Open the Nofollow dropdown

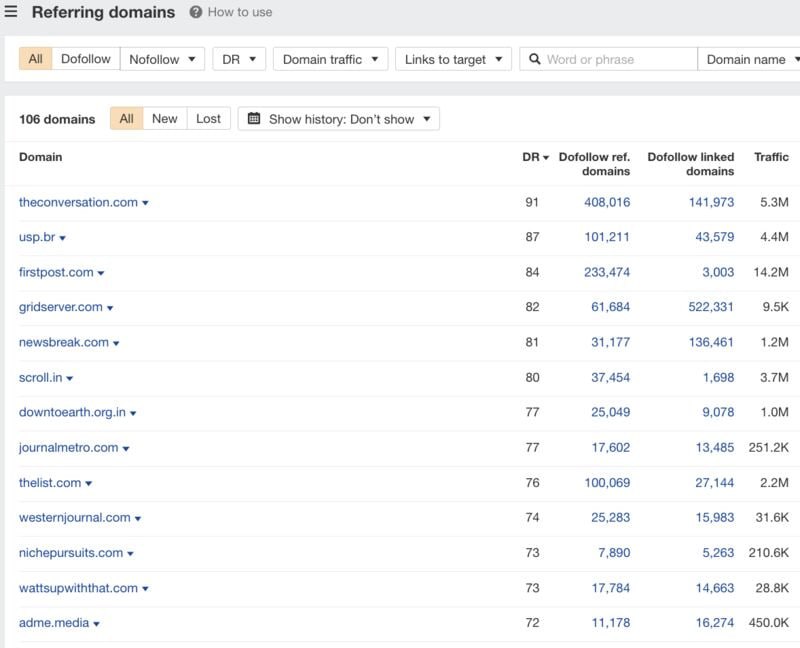point(162,59)
